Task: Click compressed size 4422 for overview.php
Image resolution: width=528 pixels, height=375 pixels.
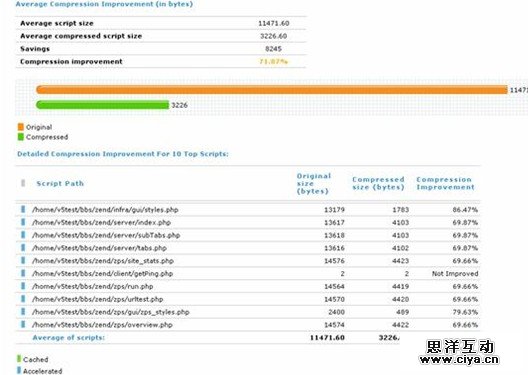Action: (401, 325)
